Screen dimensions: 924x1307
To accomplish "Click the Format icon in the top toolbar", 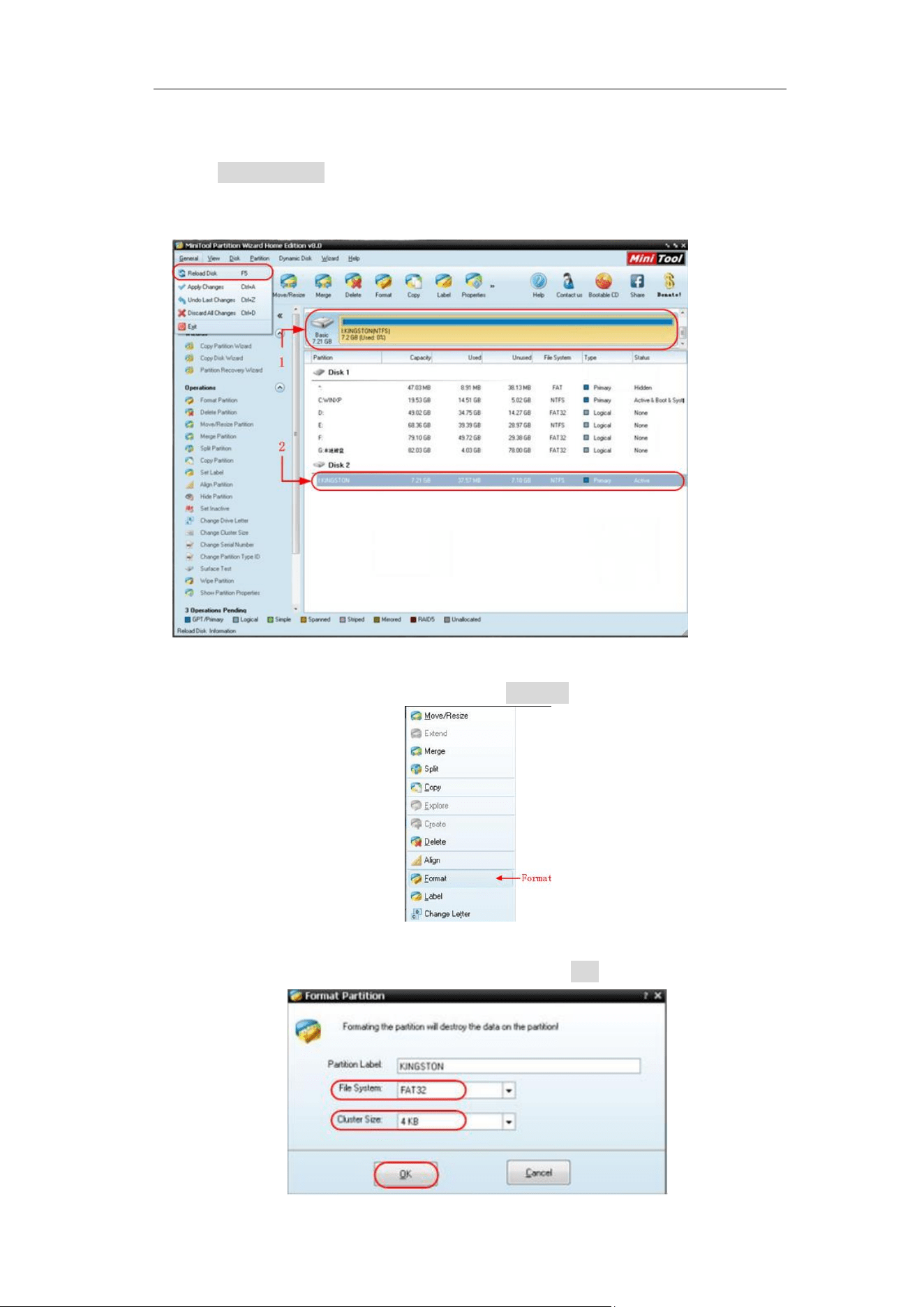I will (x=383, y=286).
